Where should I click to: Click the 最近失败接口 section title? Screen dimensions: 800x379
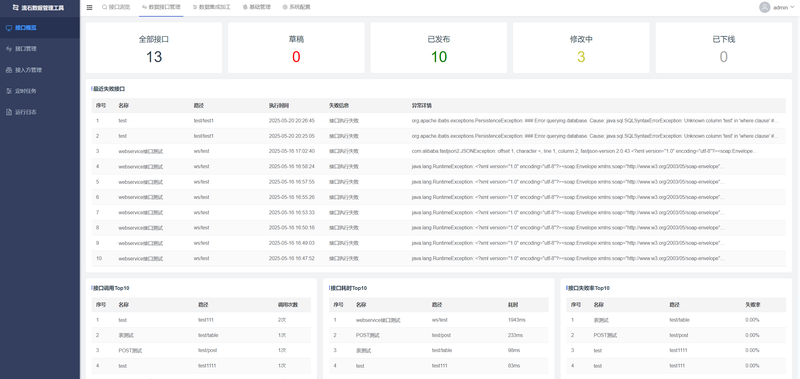(109, 89)
